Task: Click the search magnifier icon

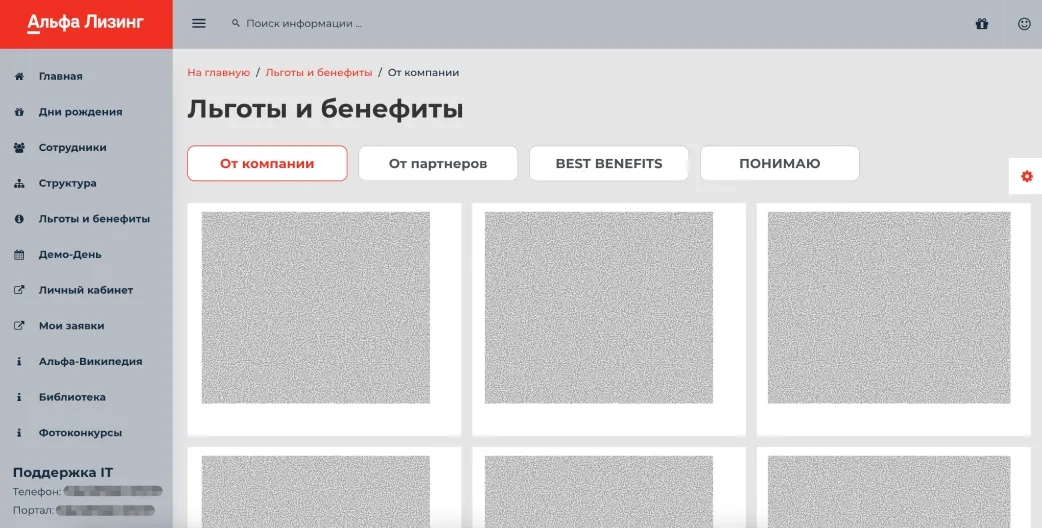Action: pyautogui.click(x=236, y=23)
